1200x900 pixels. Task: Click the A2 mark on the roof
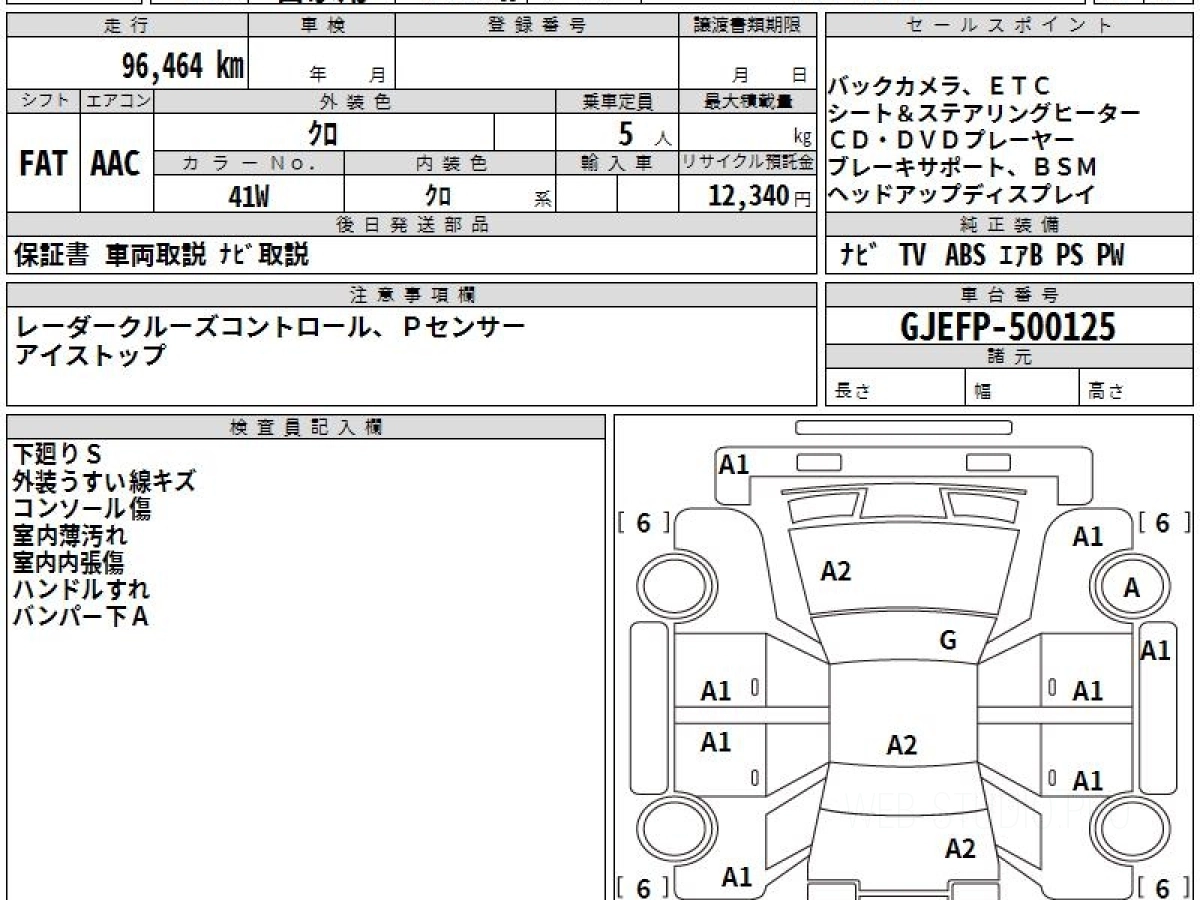pyautogui.click(x=902, y=745)
